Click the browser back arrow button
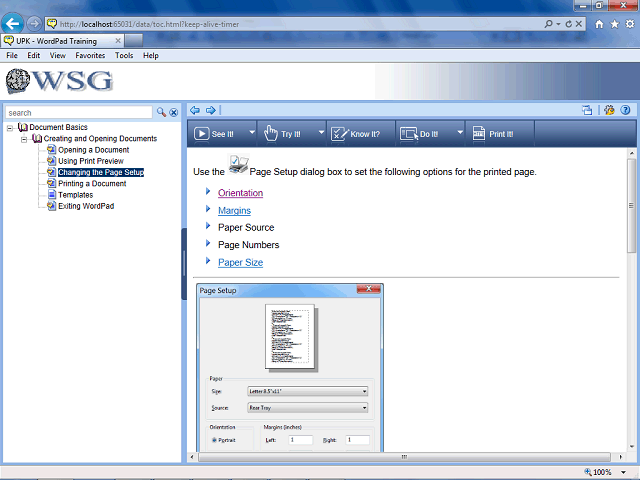This screenshot has width=640, height=480. pyautogui.click(x=12, y=24)
